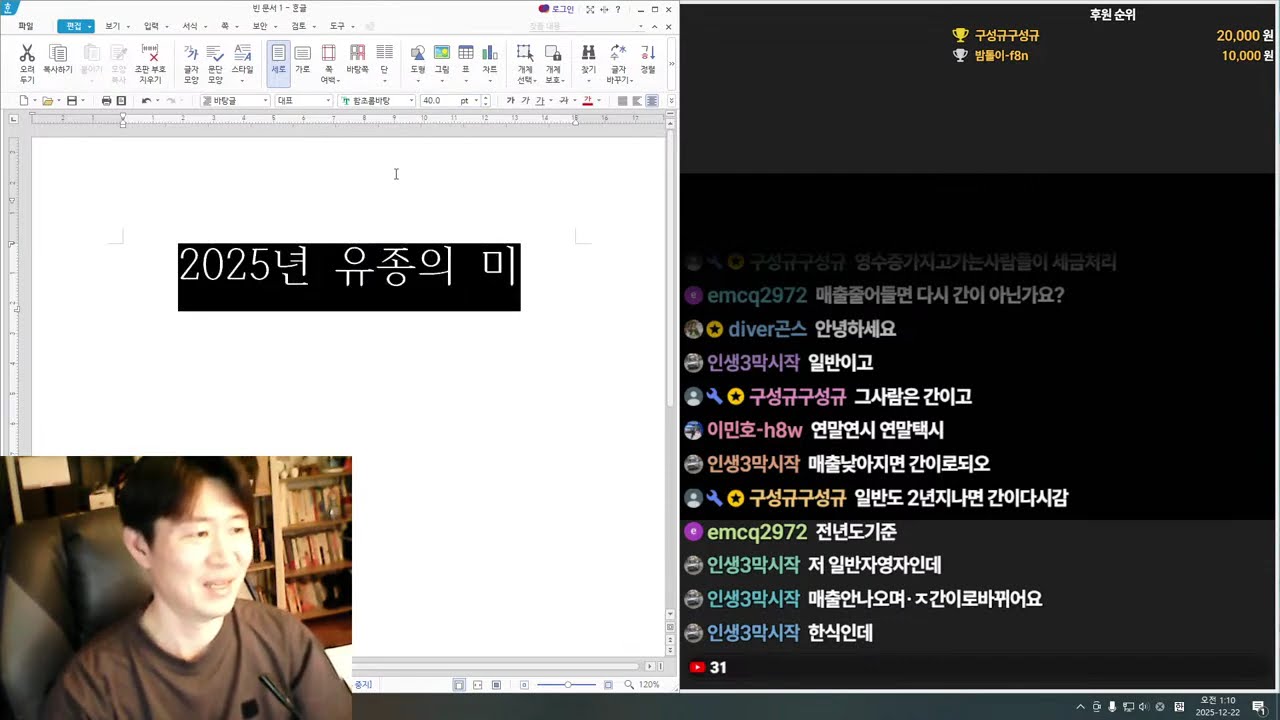Click the print preview icon
The image size is (1280, 720).
pyautogui.click(x=121, y=101)
